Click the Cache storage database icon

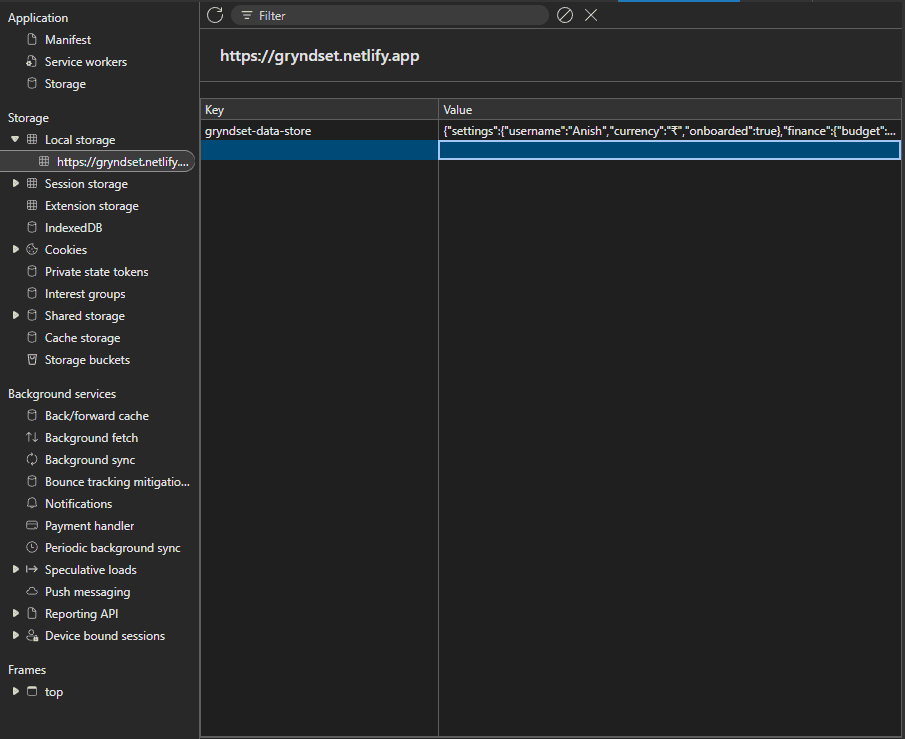32,337
